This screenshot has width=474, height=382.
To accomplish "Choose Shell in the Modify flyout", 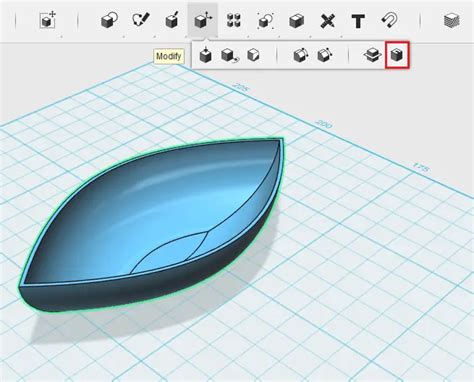I will pyautogui.click(x=397, y=55).
